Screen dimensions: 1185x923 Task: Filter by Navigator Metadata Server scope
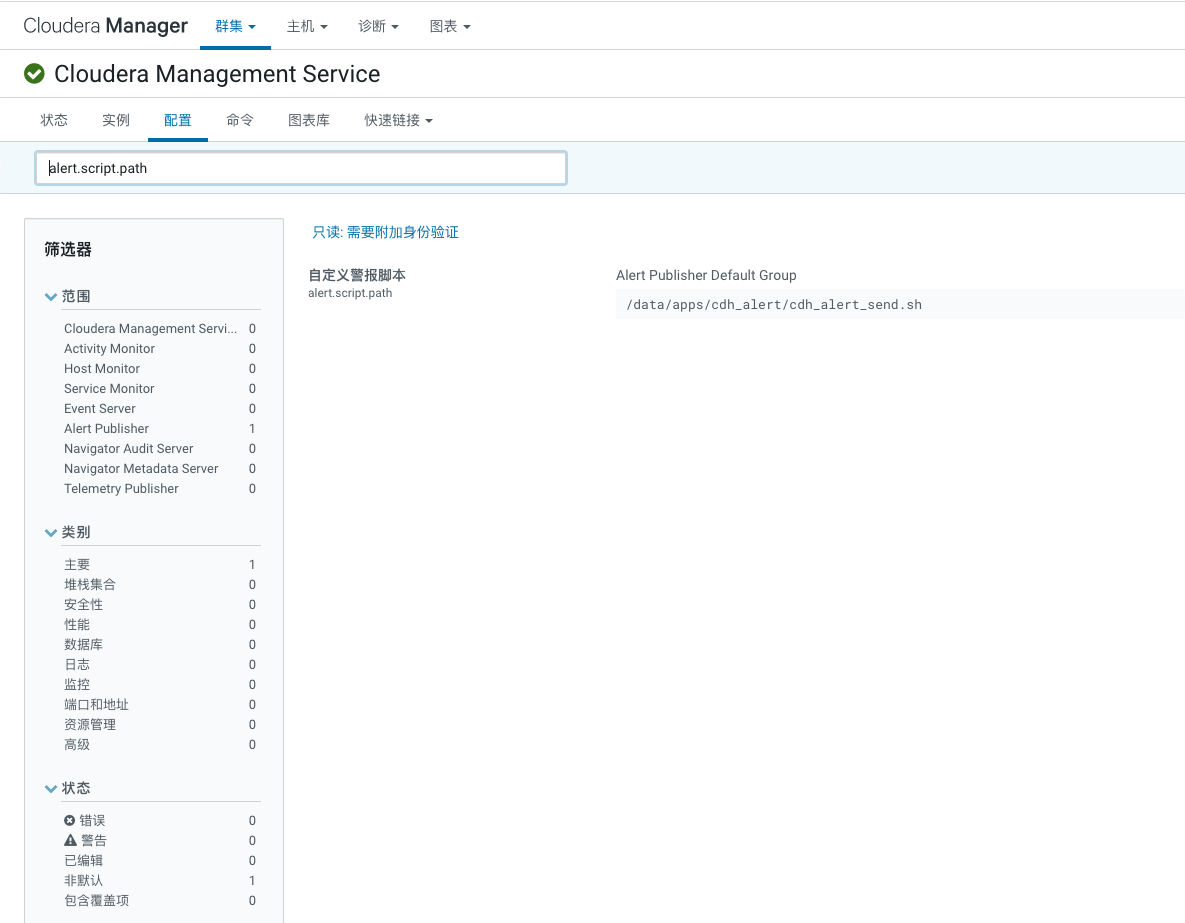[159, 469]
